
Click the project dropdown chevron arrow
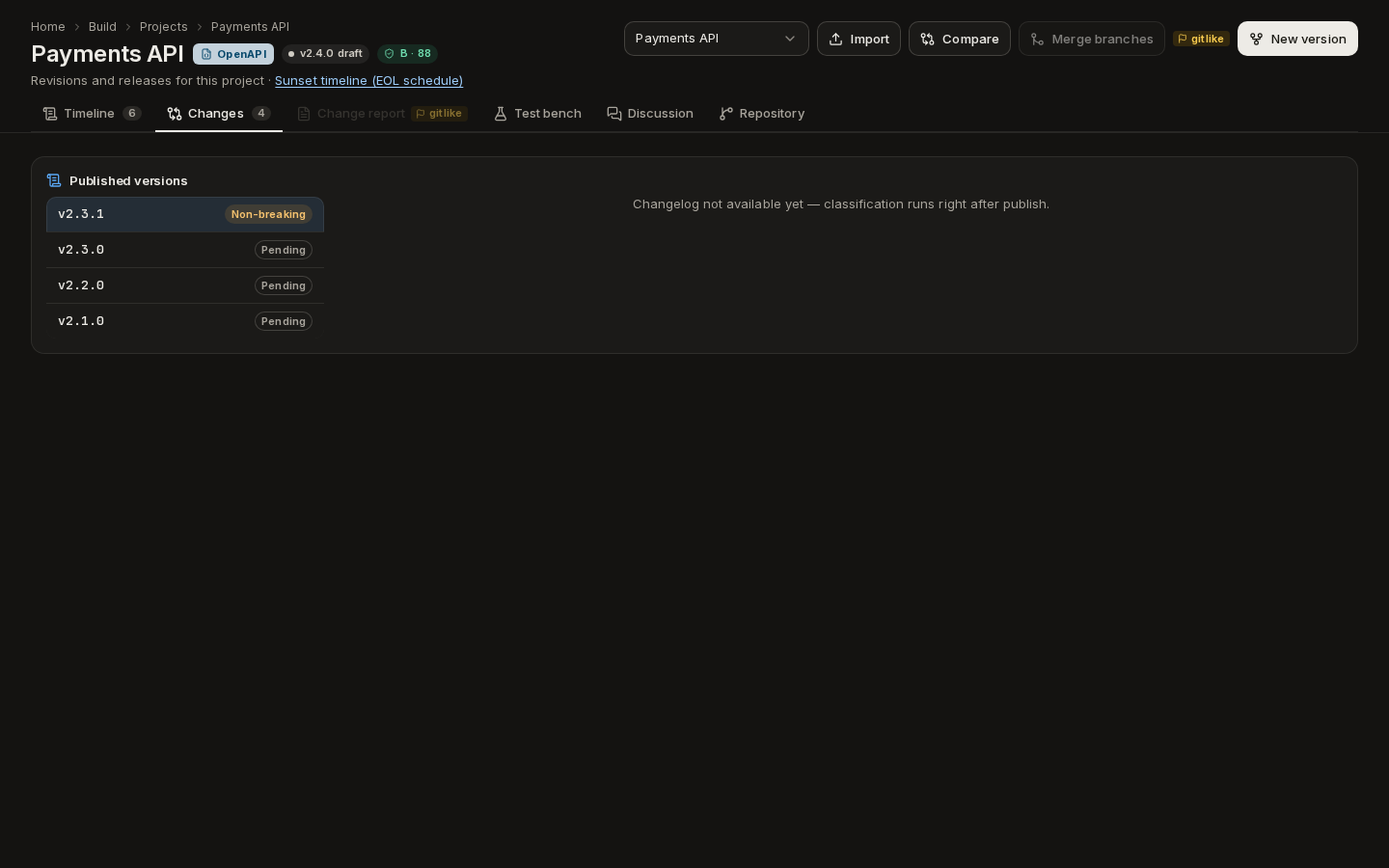[790, 39]
